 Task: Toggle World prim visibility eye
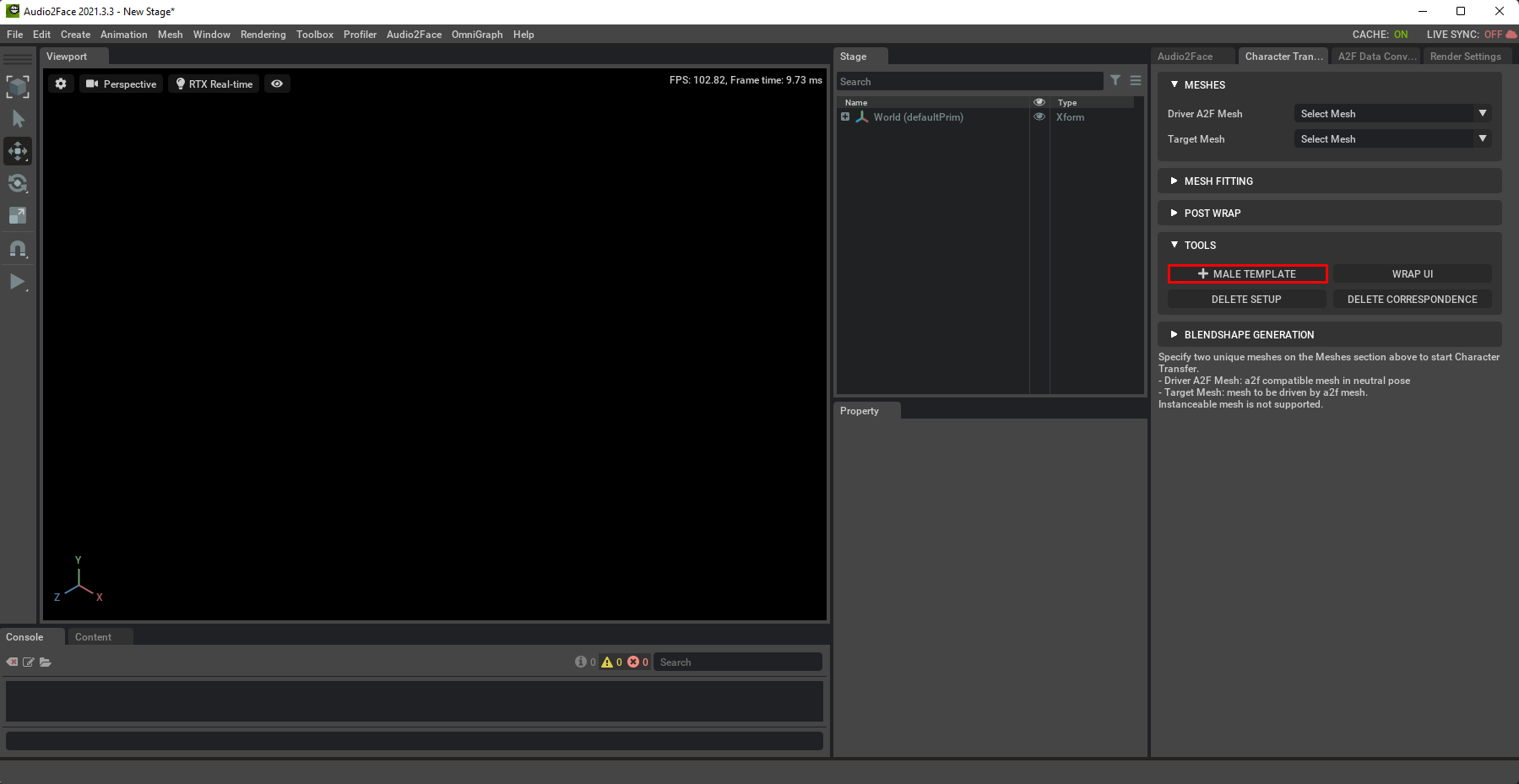tap(1039, 116)
